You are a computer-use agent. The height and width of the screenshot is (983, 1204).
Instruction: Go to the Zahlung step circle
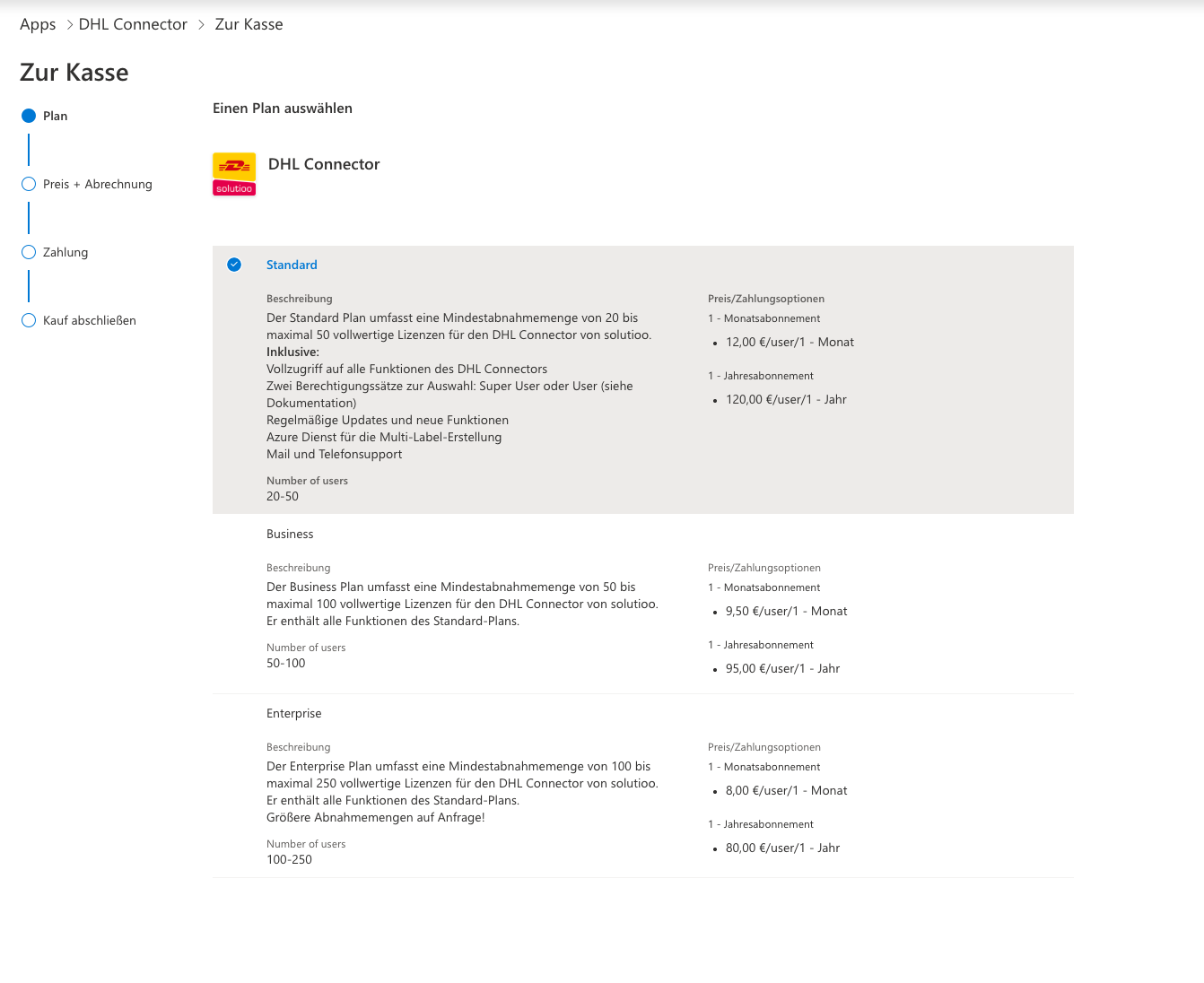29,252
